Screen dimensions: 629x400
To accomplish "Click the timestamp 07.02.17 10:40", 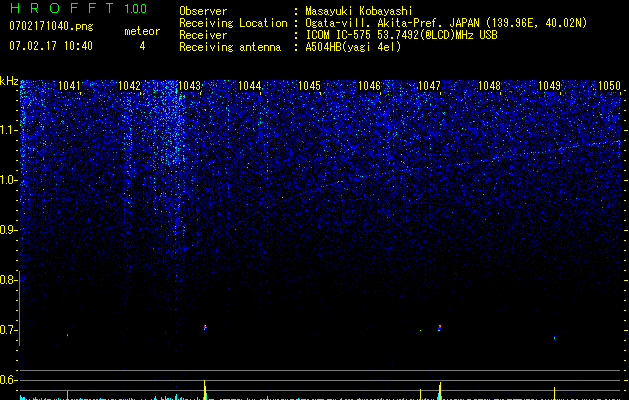I will 51,46.
